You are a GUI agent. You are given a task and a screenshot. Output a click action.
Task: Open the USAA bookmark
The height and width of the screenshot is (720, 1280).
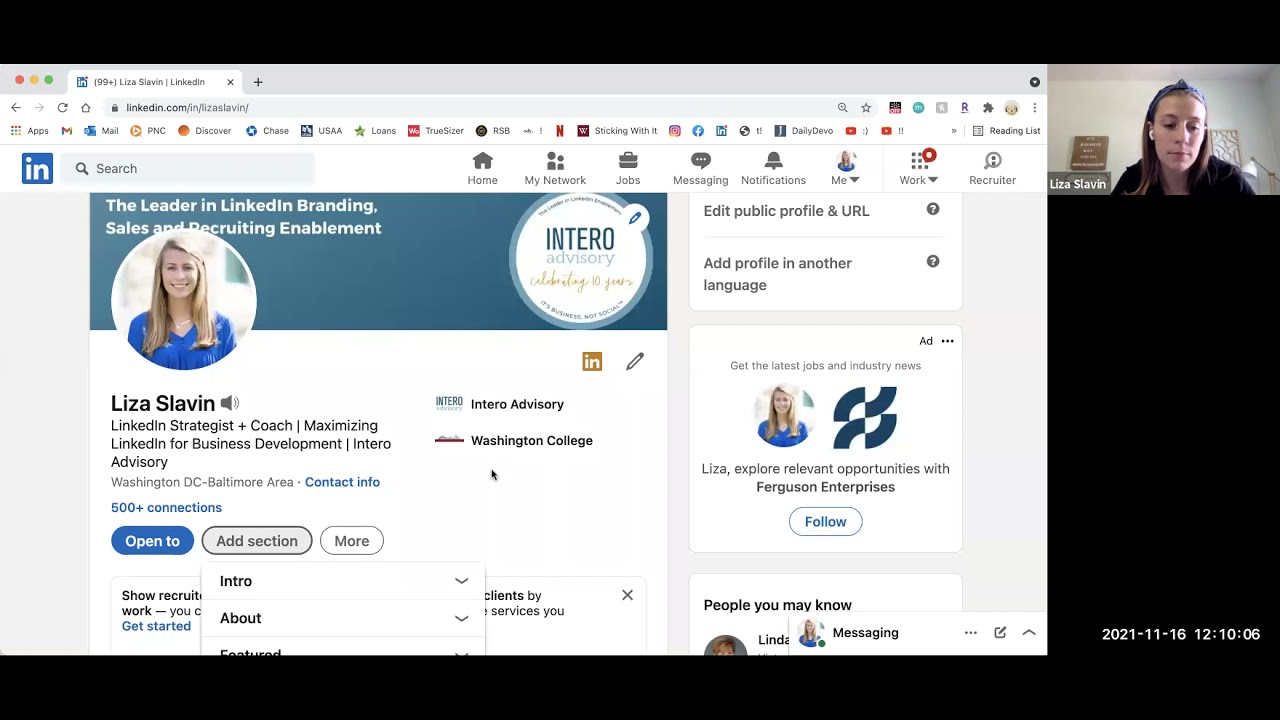tap(321, 131)
